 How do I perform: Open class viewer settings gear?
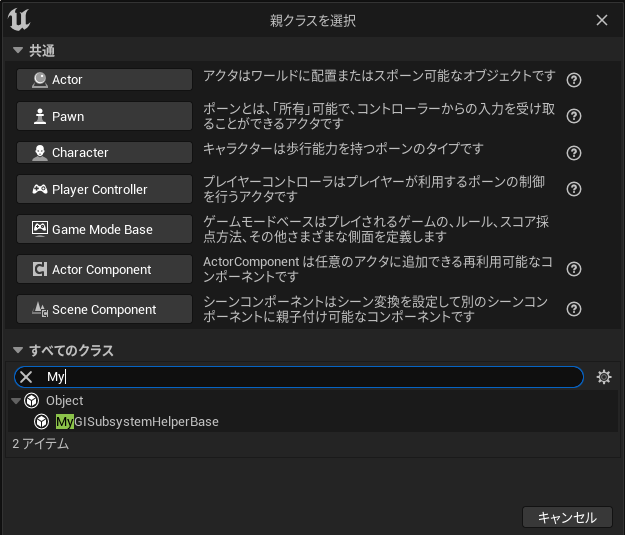coord(603,377)
